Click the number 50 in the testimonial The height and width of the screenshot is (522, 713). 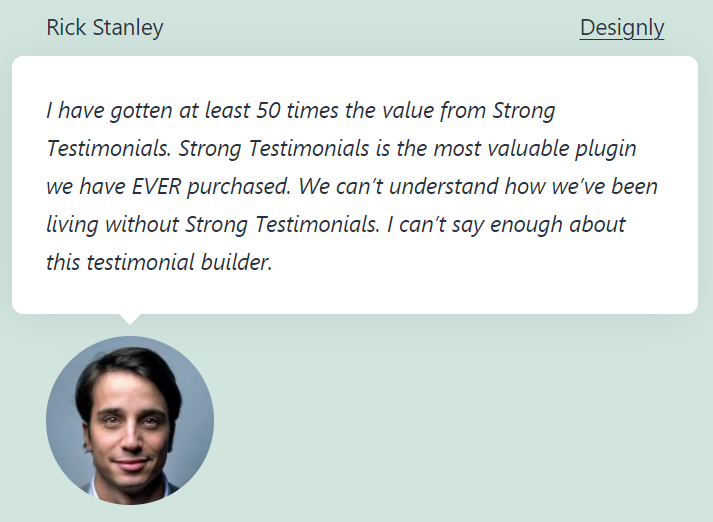pyautogui.click(x=268, y=110)
